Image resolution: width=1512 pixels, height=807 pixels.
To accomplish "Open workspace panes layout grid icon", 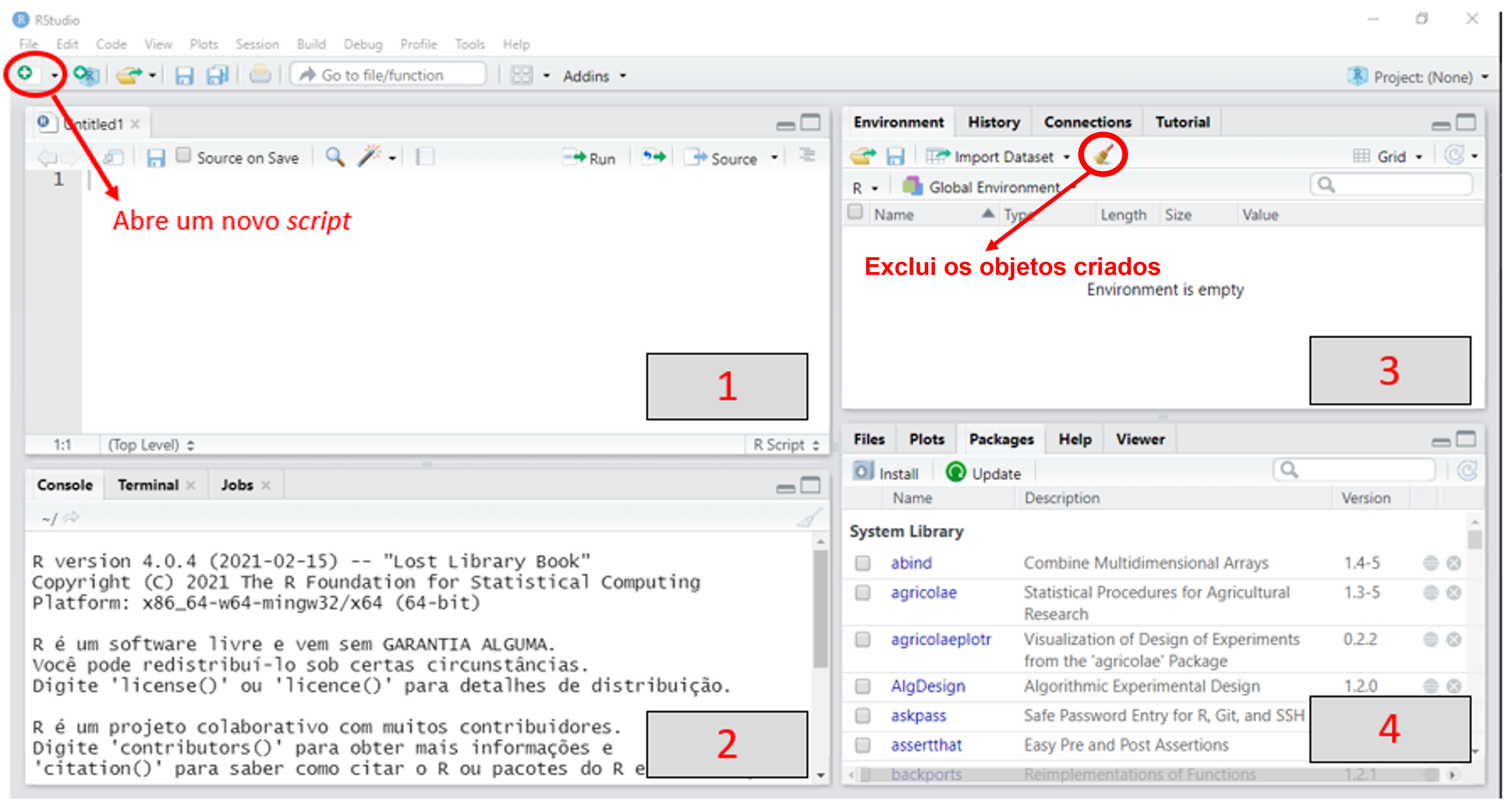I will point(522,75).
